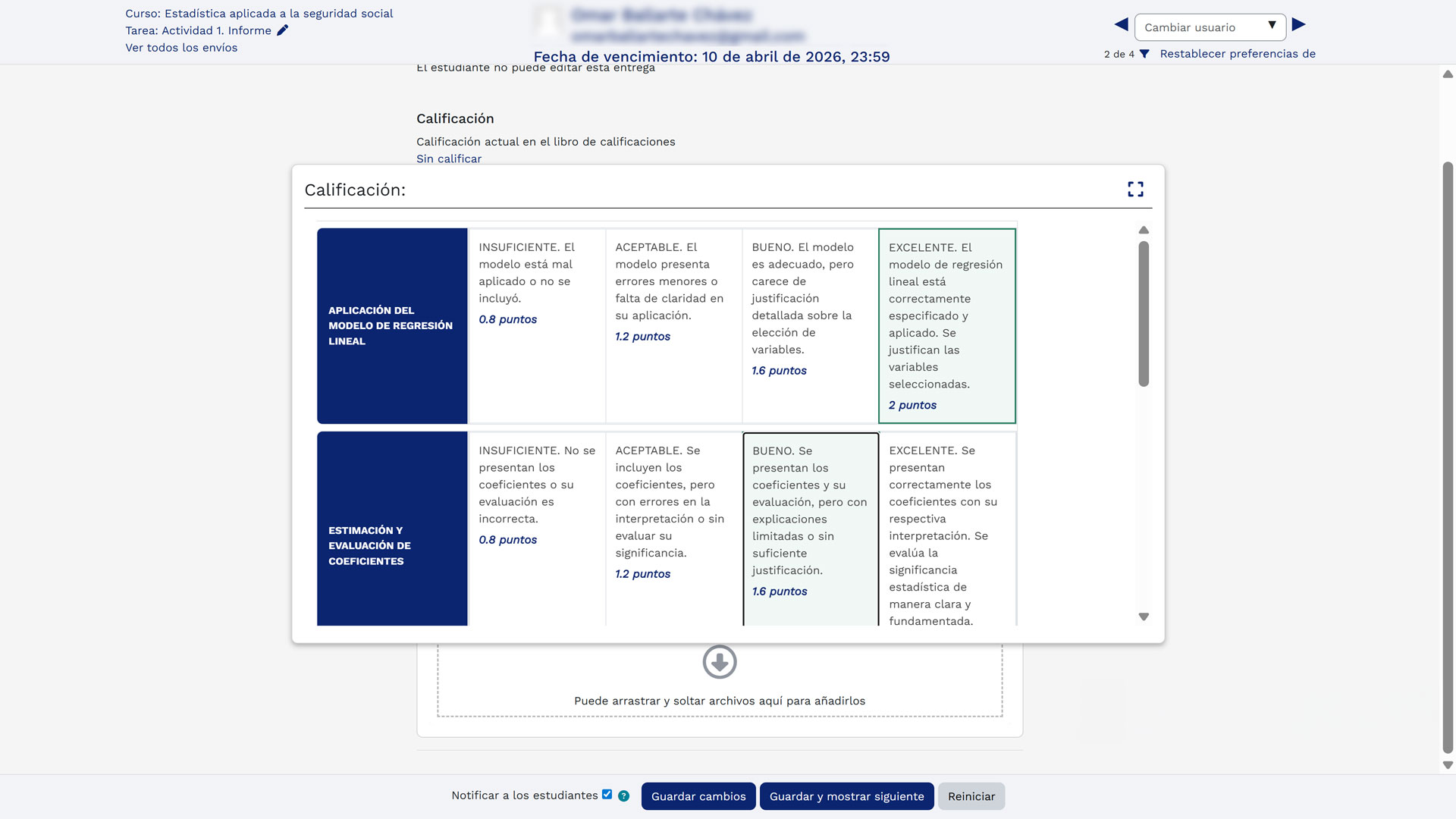
Task: Click "Guardar cambios"
Action: [x=698, y=796]
